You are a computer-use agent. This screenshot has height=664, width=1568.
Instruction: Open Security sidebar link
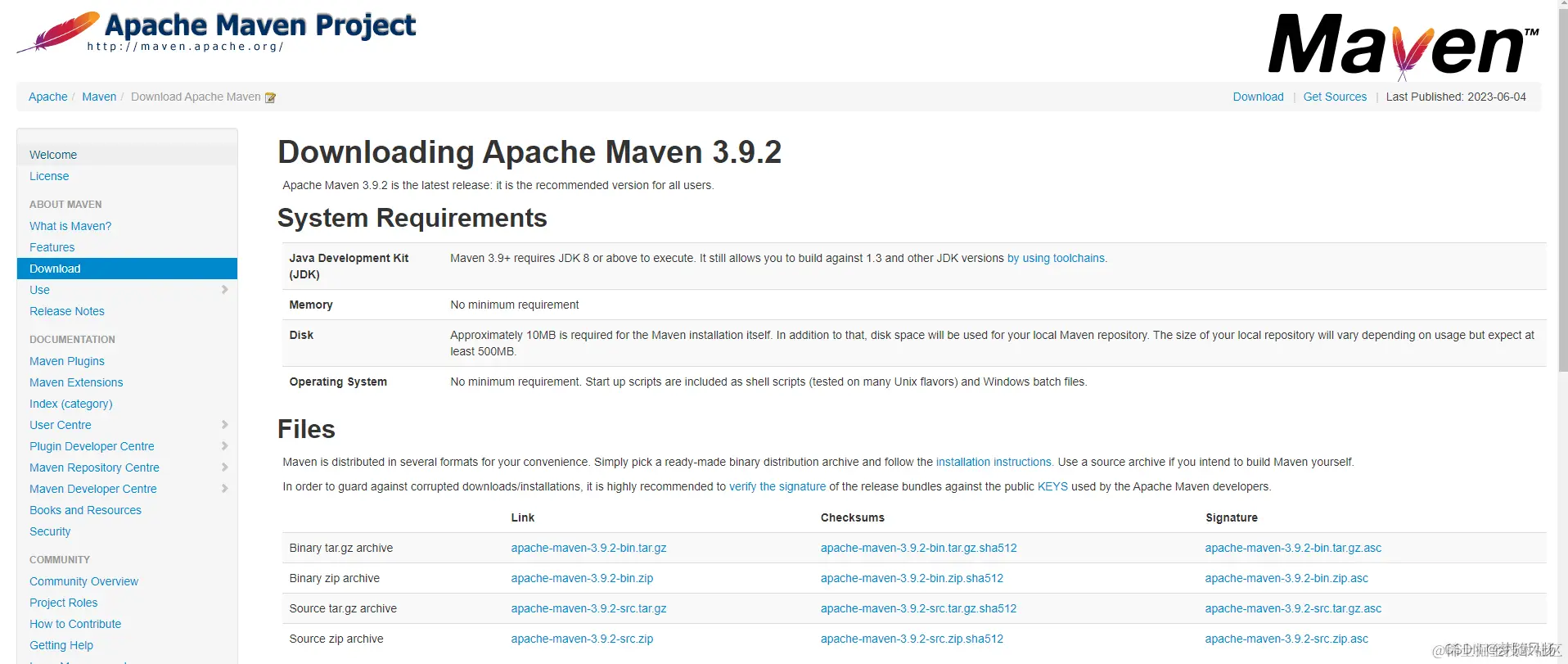50,531
